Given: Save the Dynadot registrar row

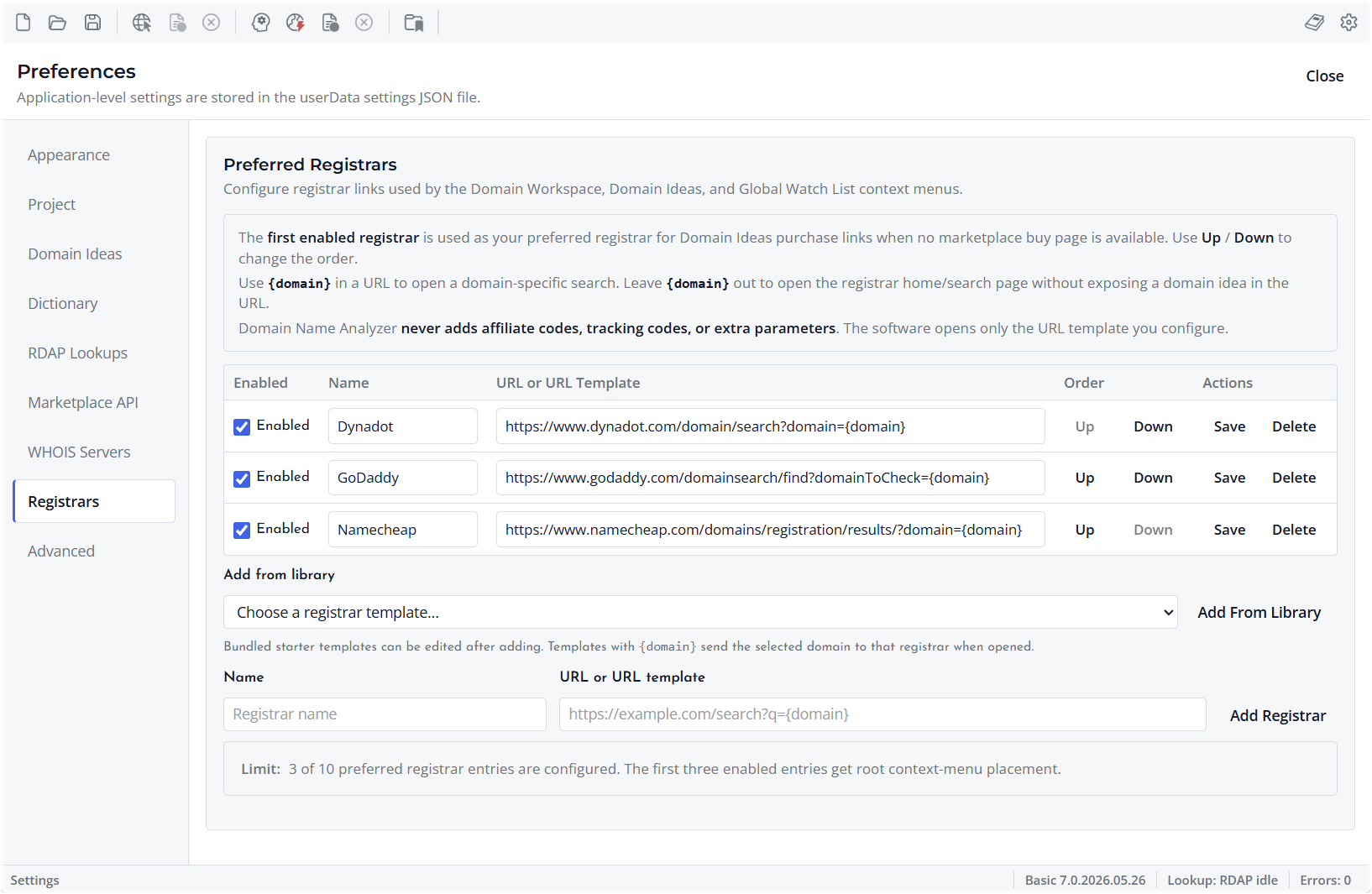Looking at the screenshot, I should click(1229, 427).
